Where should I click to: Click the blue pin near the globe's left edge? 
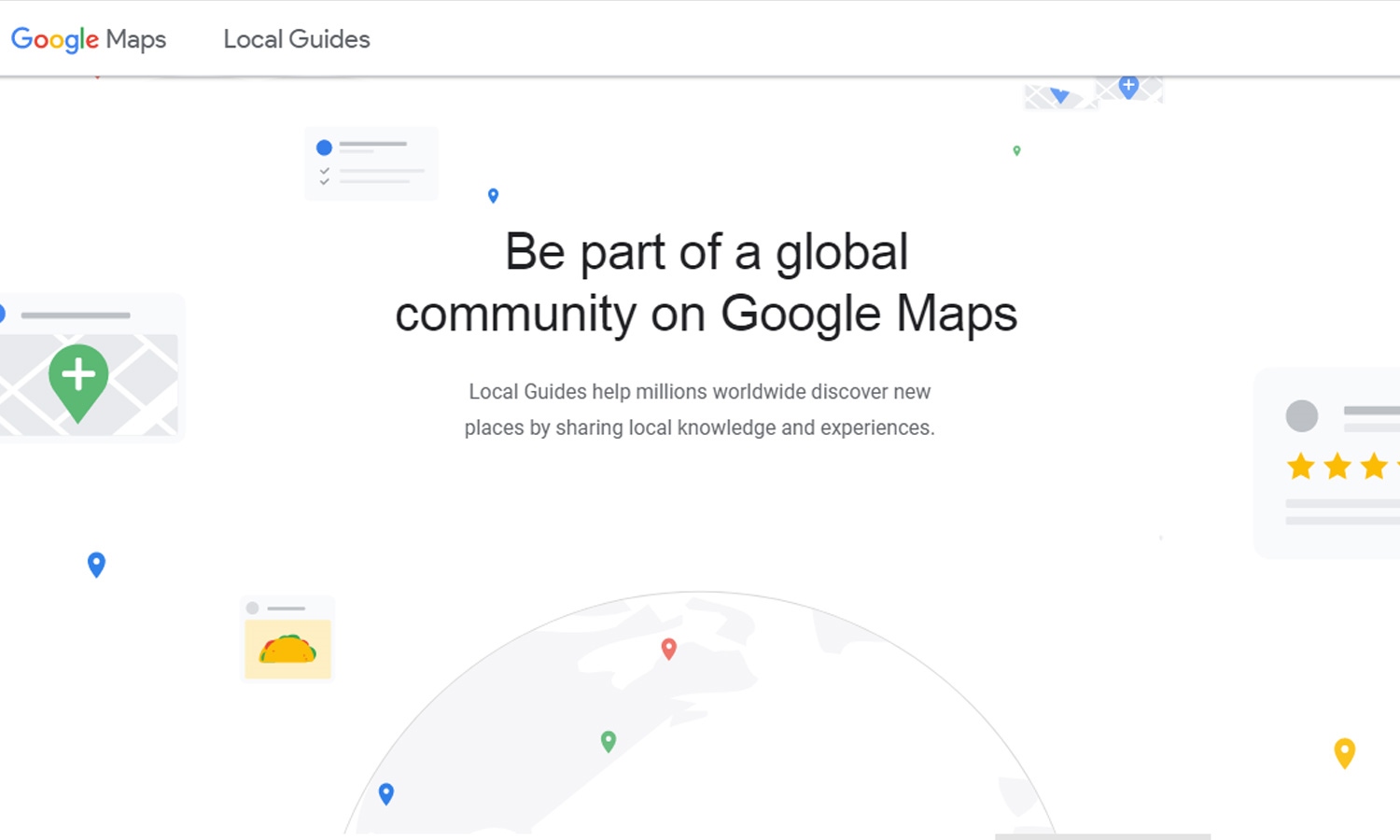click(x=385, y=793)
